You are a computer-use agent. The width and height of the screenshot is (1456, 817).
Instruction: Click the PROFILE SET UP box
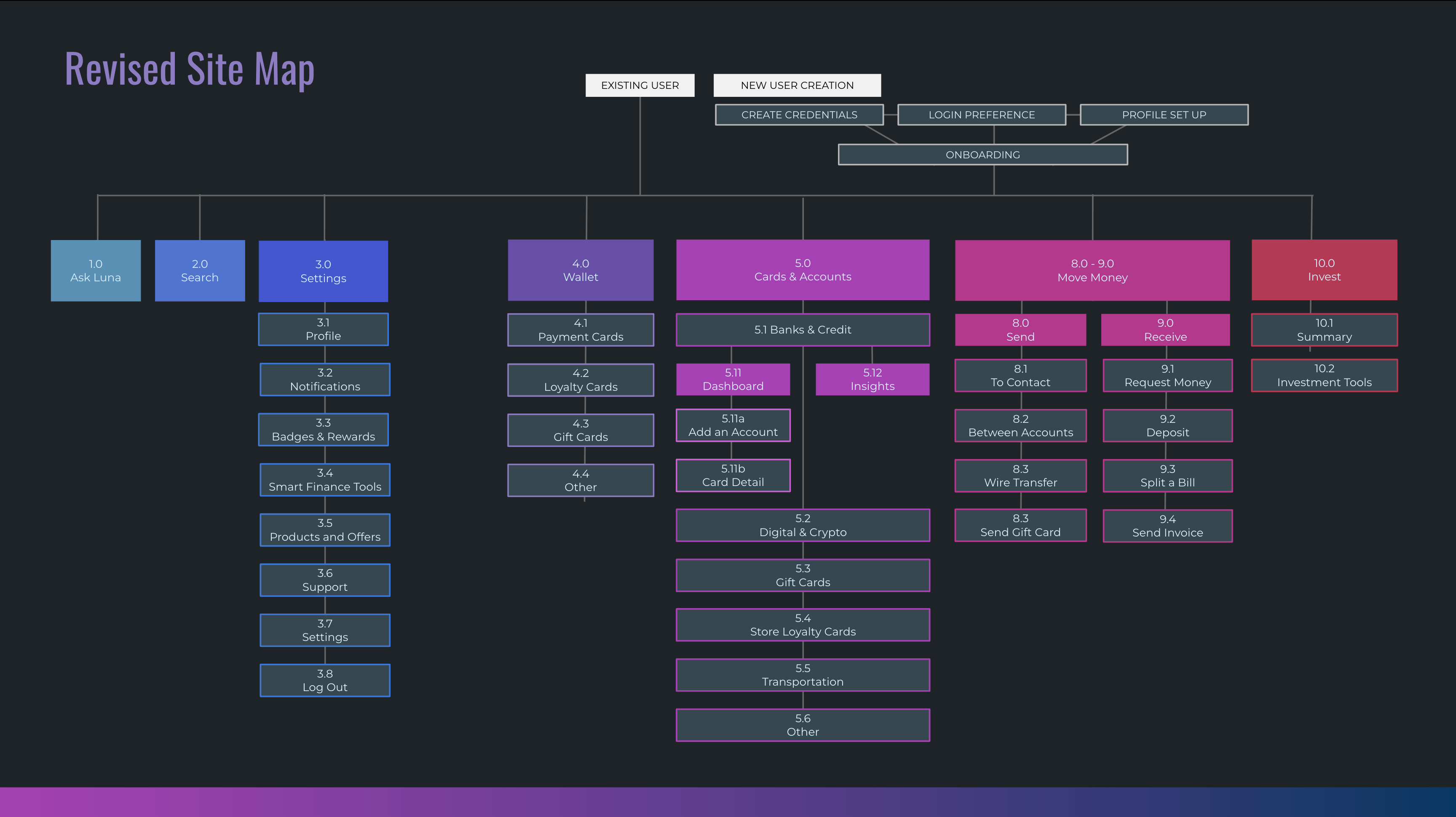(1164, 115)
